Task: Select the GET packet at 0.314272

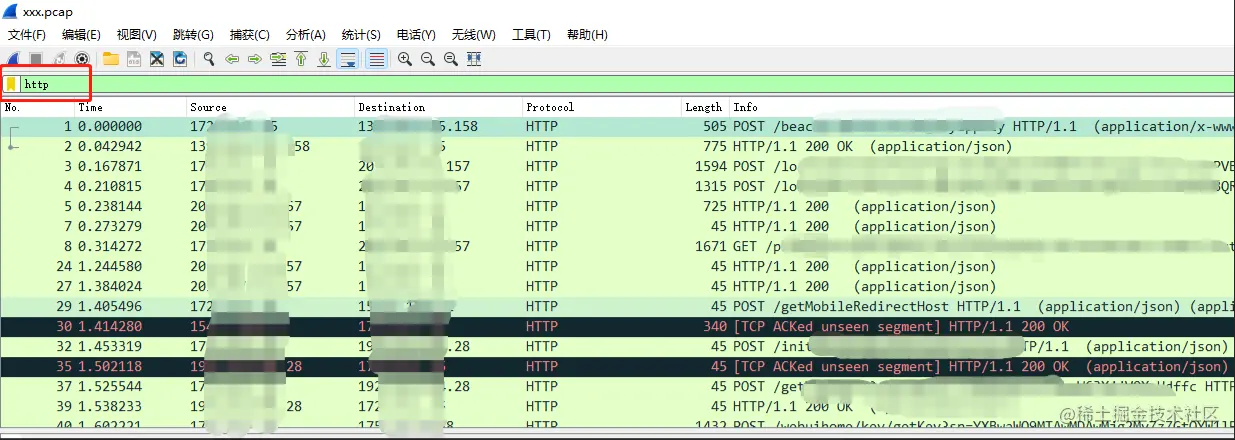Action: pos(618,246)
